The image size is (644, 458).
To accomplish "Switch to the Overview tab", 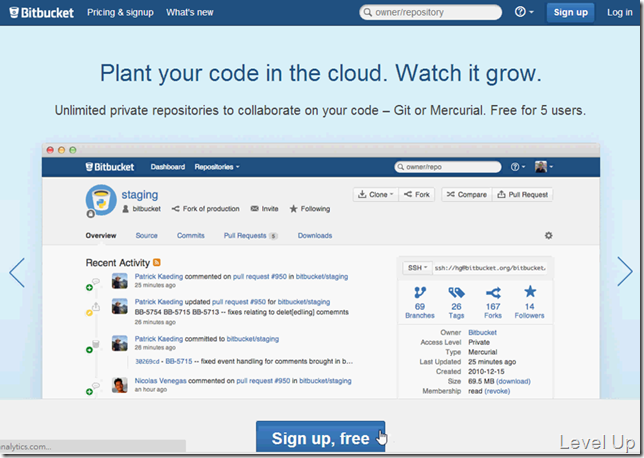I will click(101, 235).
